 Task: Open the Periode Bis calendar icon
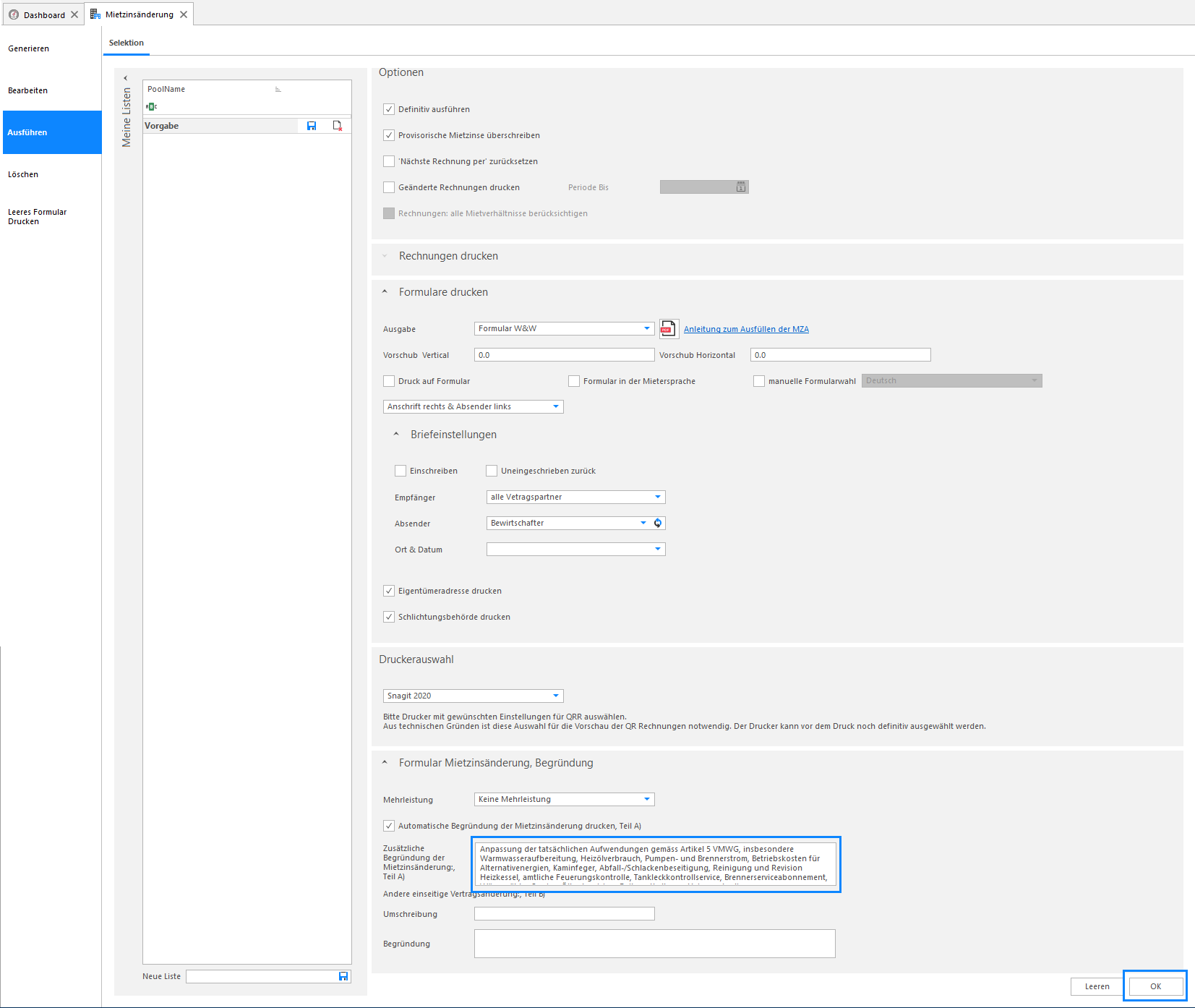[x=741, y=187]
